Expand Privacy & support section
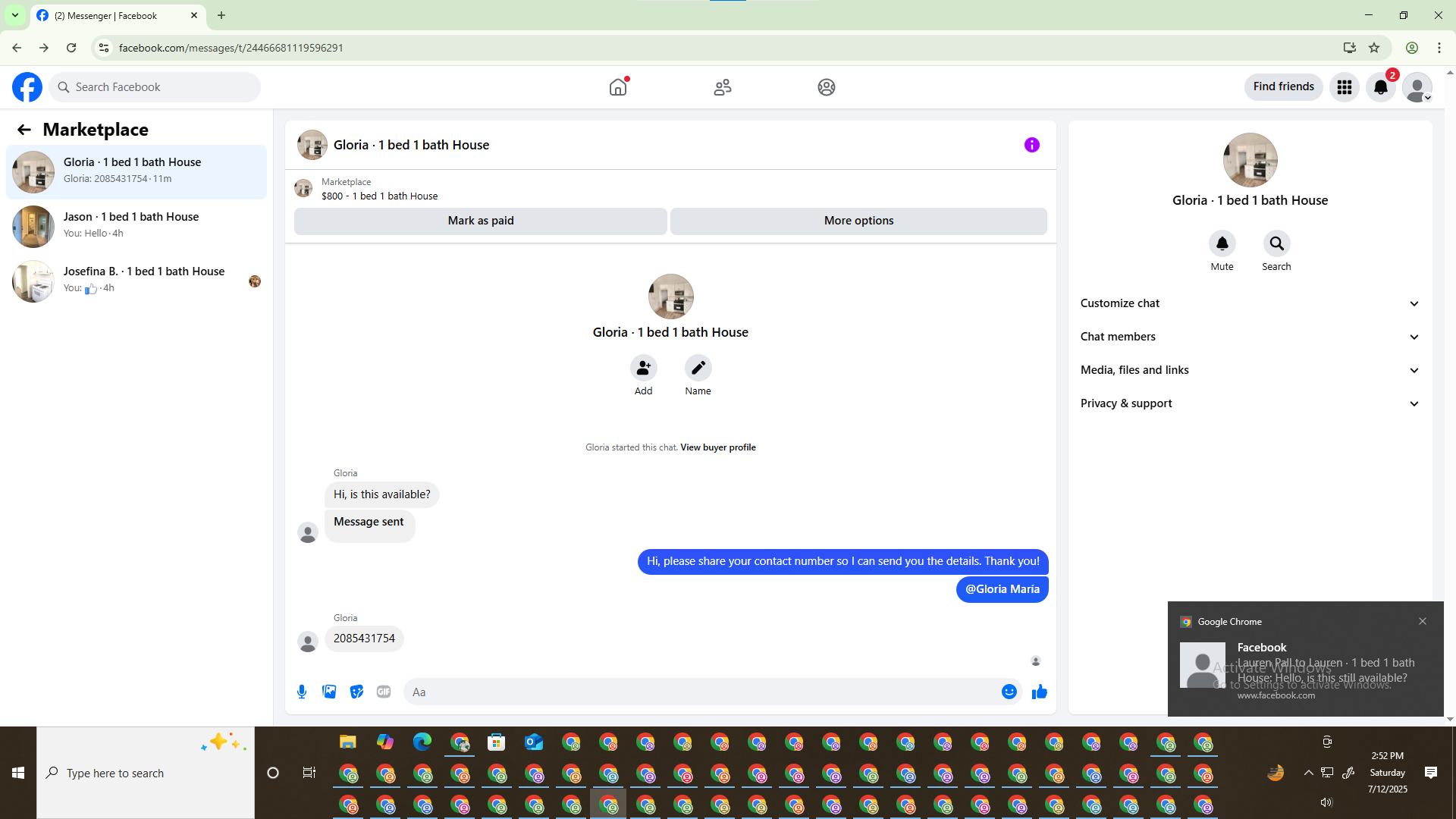 pyautogui.click(x=1249, y=403)
